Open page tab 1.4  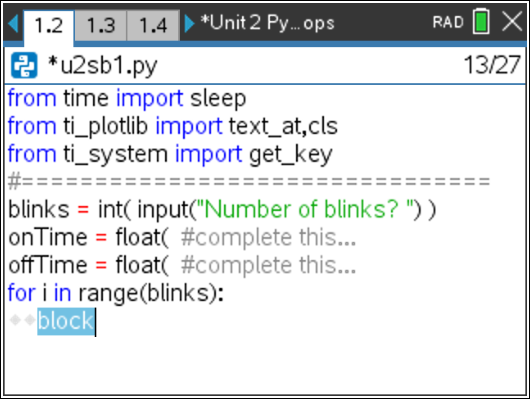click(153, 25)
